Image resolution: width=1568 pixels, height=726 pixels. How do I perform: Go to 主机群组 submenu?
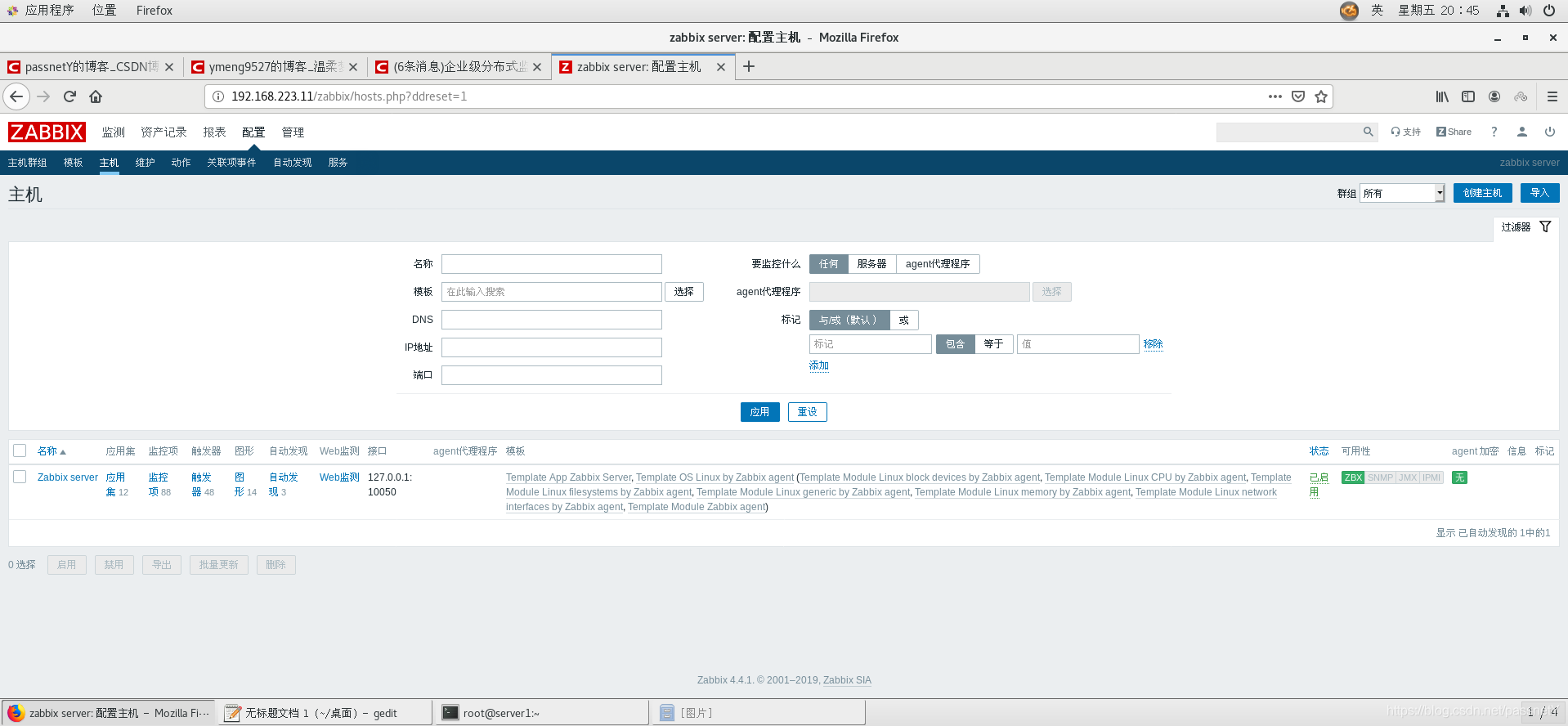coord(27,163)
